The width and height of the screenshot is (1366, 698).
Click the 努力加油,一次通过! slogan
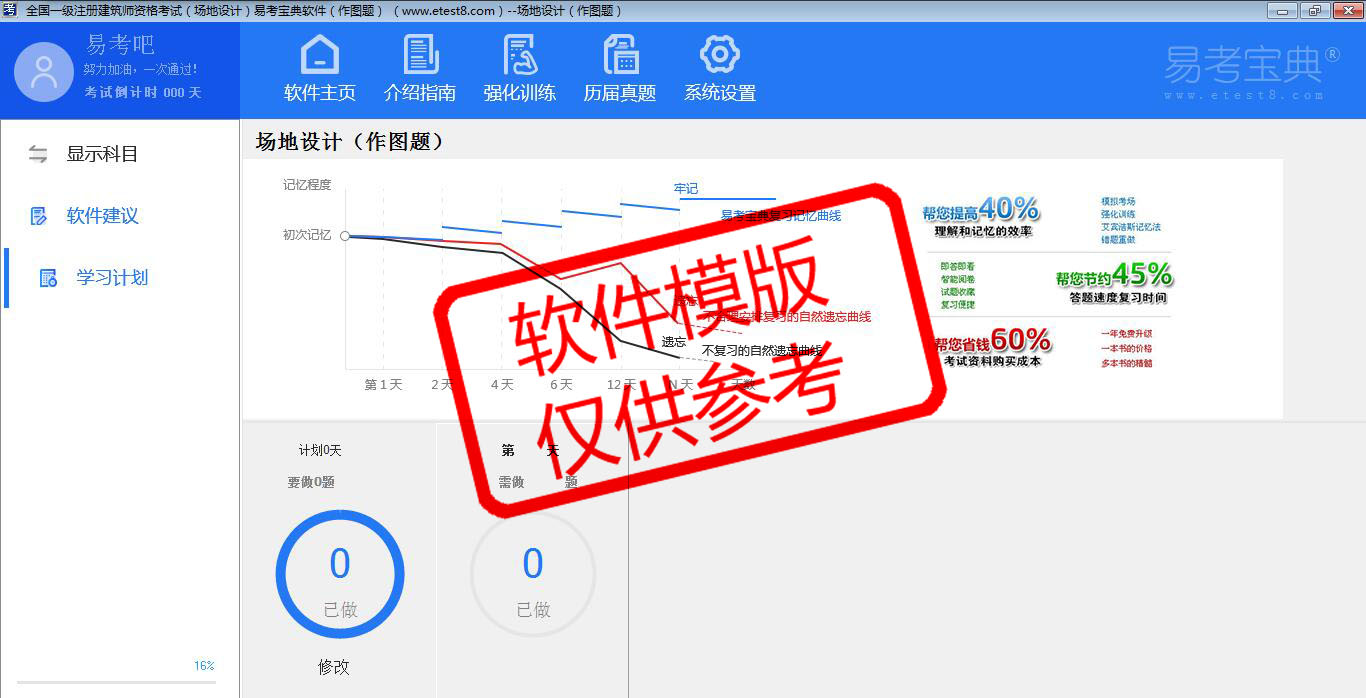click(x=140, y=70)
